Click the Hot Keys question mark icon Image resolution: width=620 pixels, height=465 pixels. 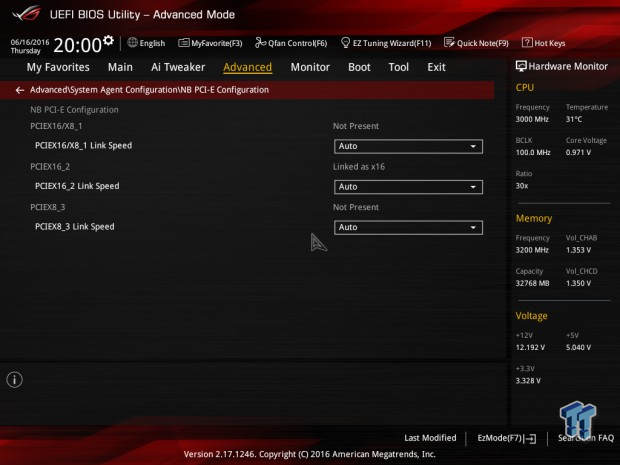click(527, 42)
